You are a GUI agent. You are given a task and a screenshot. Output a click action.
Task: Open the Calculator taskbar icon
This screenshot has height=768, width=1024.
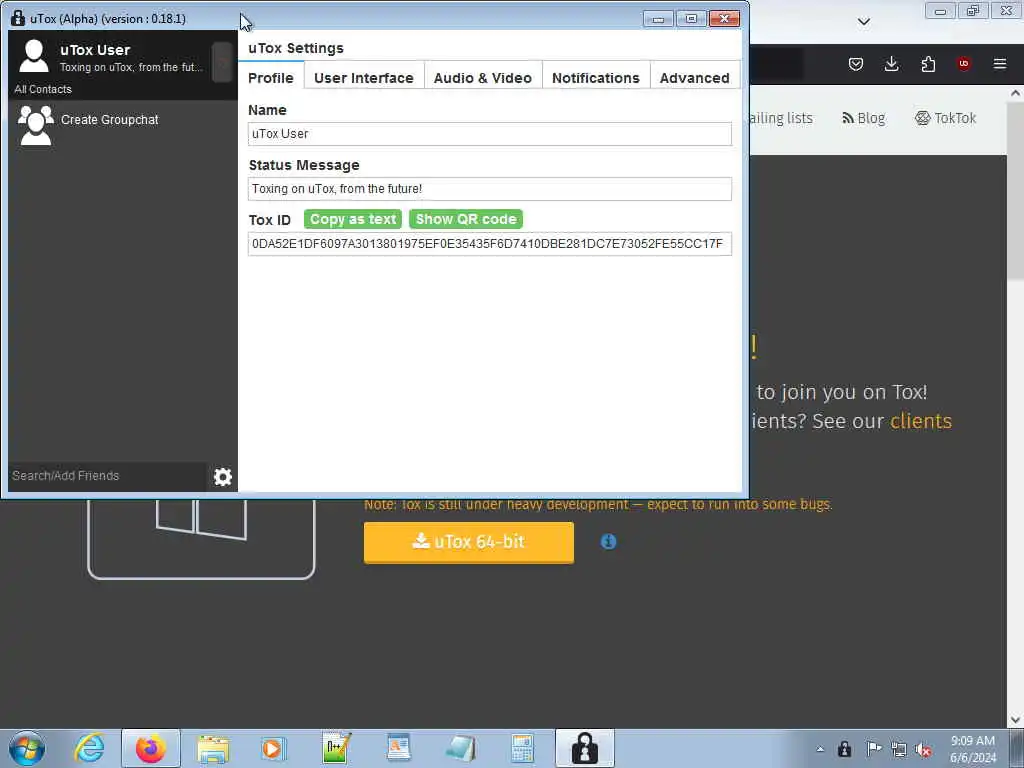point(522,748)
